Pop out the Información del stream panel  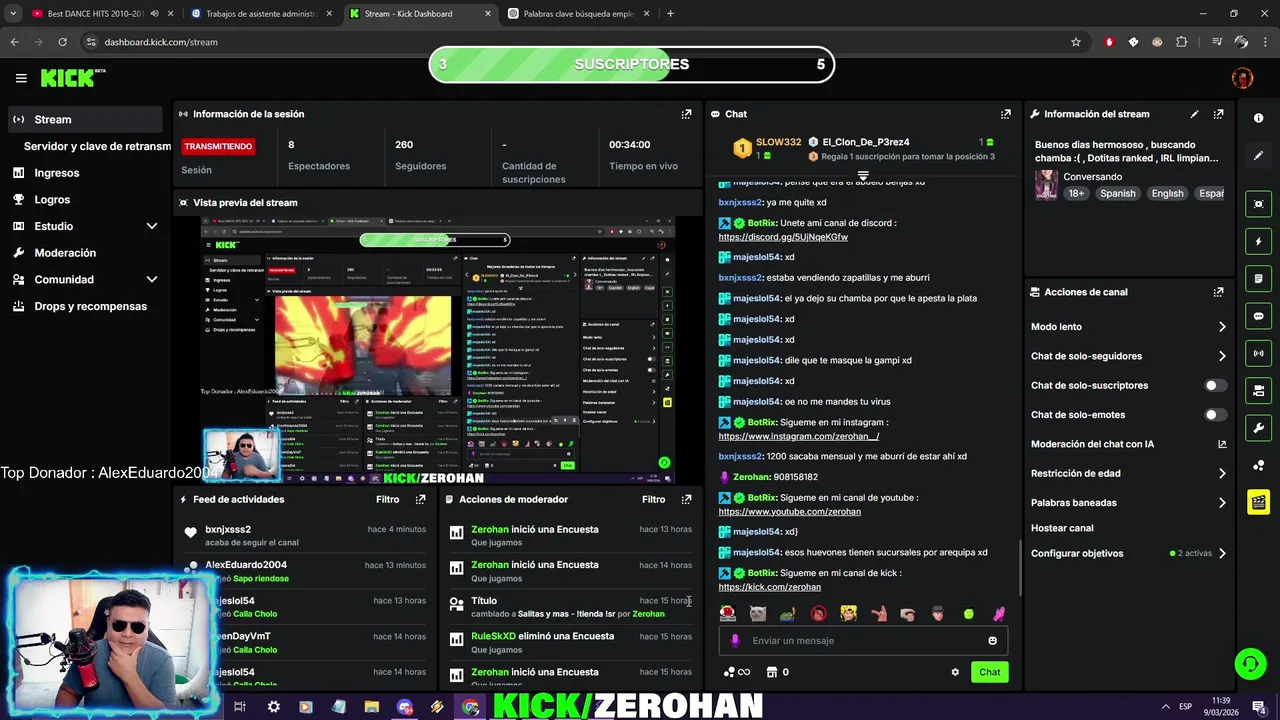(1218, 114)
